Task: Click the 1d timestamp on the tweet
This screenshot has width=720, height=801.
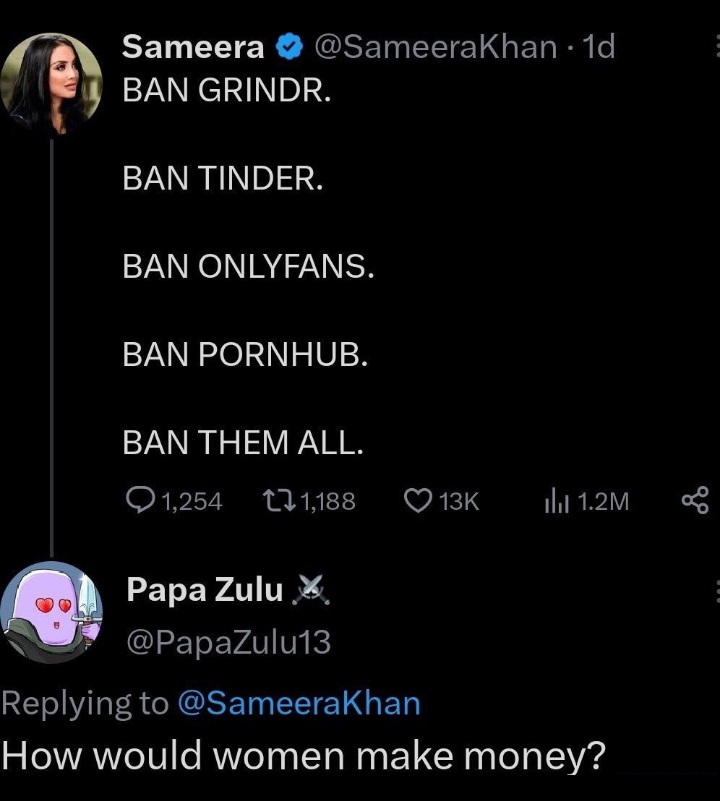Action: pyautogui.click(x=598, y=47)
